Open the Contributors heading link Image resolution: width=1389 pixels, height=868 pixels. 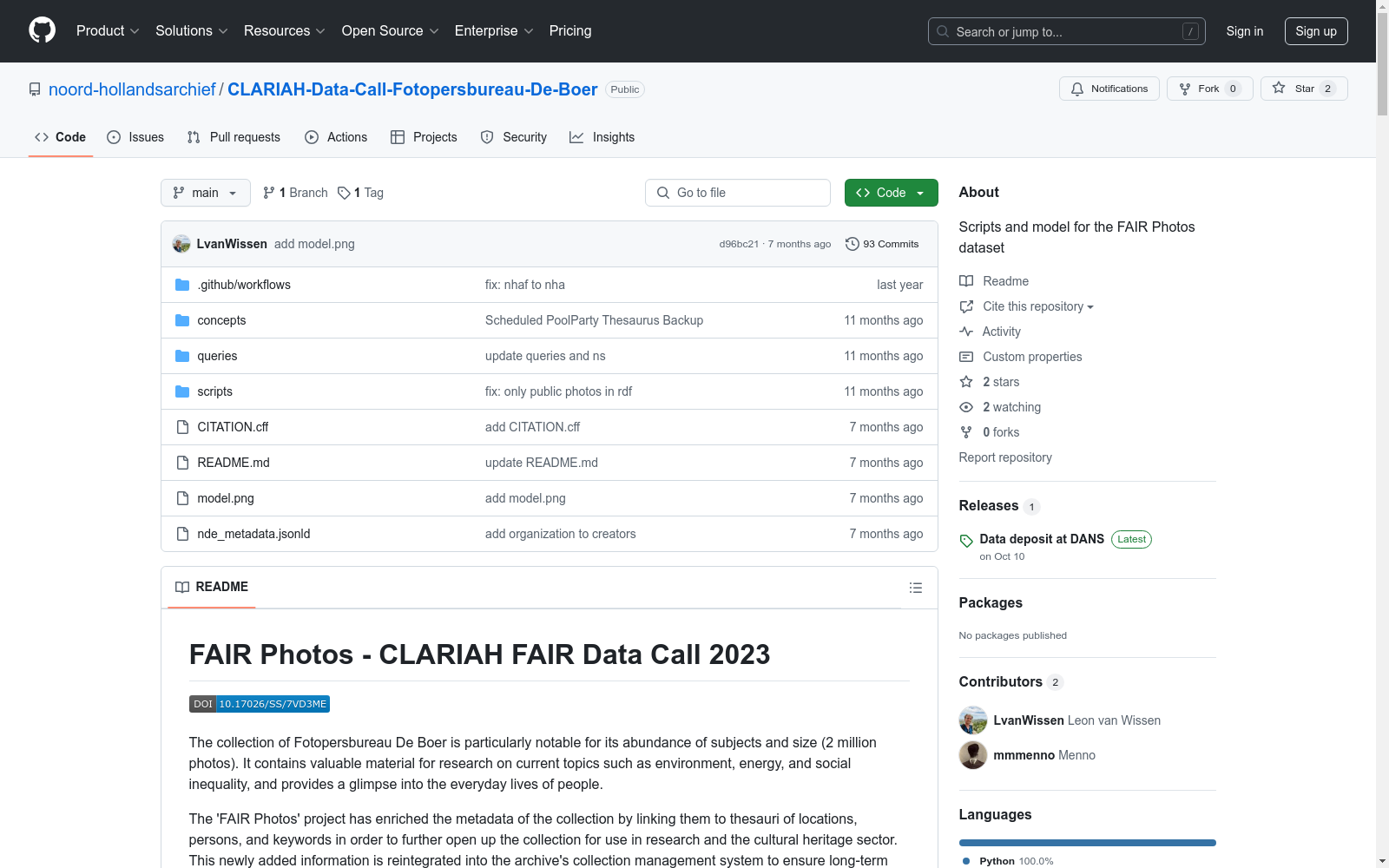click(x=1001, y=681)
